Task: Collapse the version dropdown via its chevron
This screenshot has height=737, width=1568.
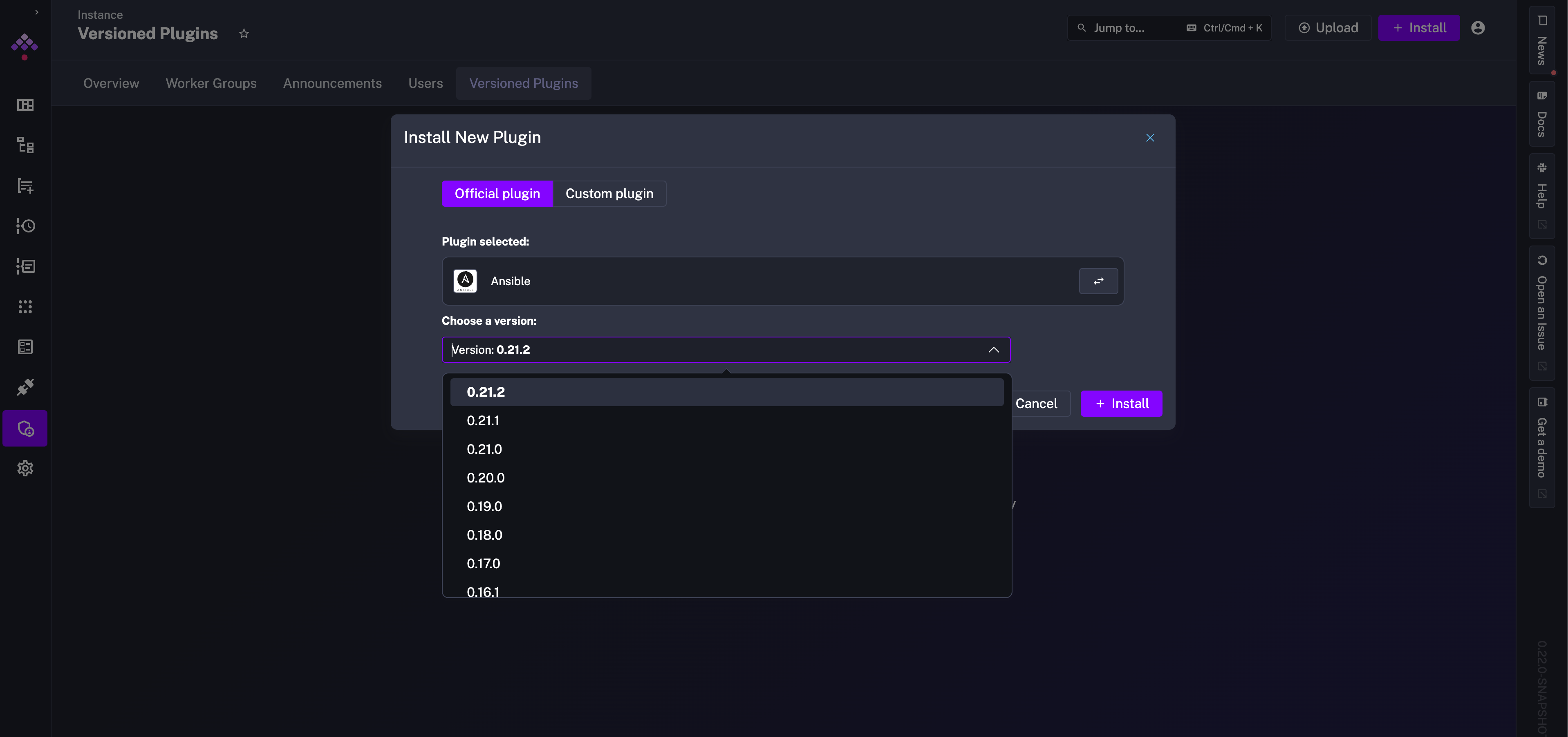Action: click(993, 350)
